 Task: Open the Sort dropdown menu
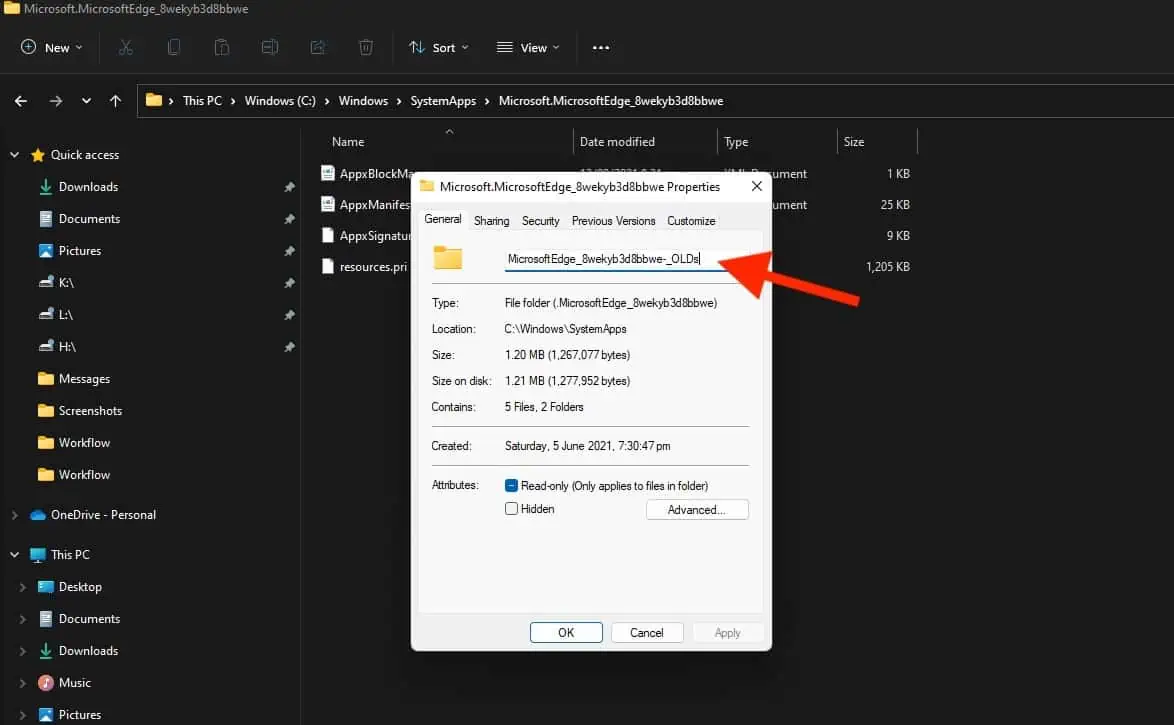pyautogui.click(x=439, y=47)
